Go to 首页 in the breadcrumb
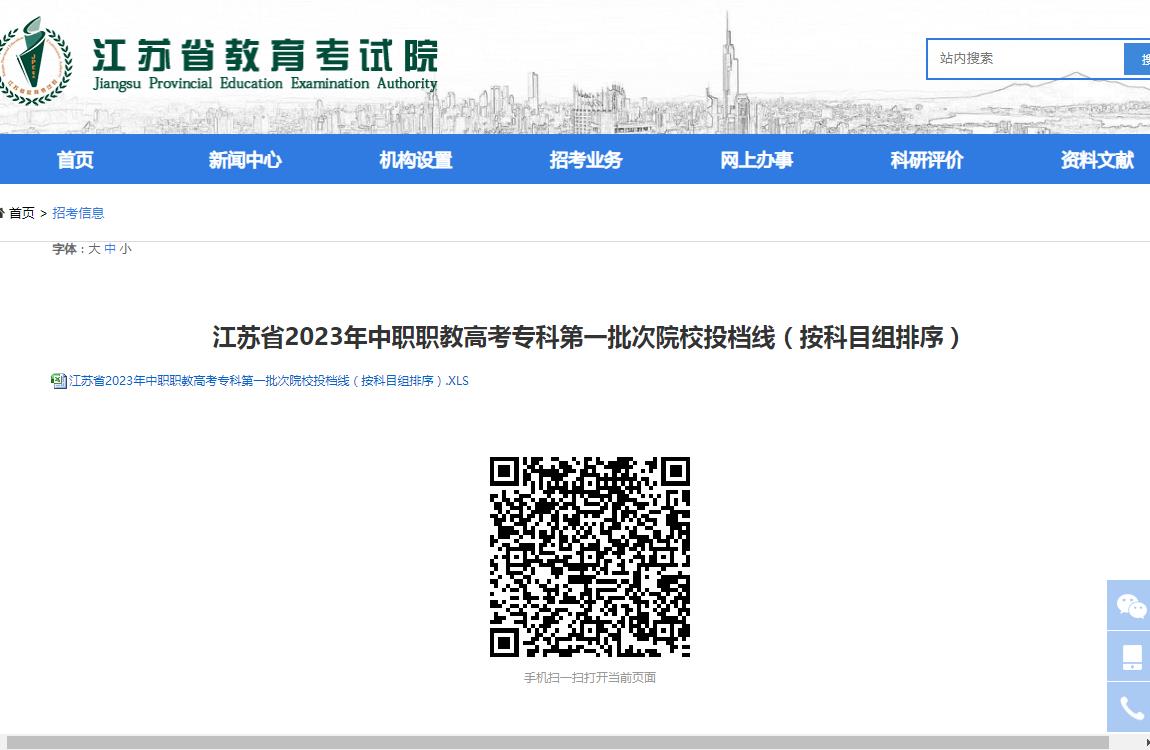 pyautogui.click(x=21, y=213)
